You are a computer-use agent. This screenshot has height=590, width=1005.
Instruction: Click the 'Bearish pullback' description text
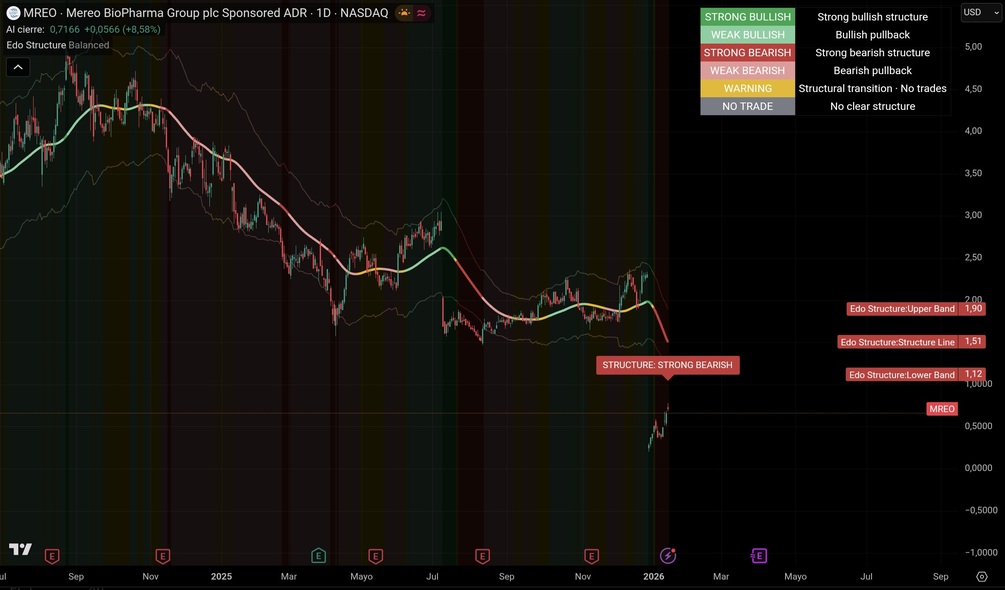(872, 70)
